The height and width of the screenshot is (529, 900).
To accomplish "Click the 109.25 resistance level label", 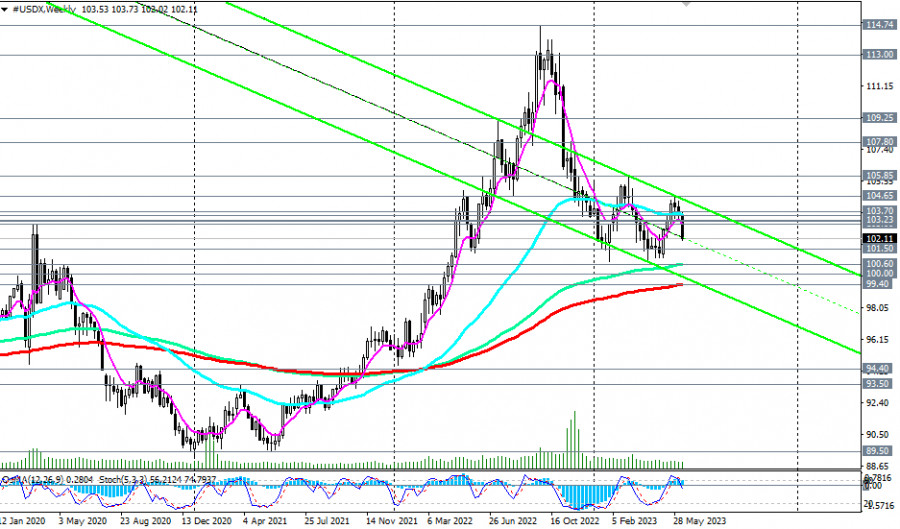I will point(879,118).
